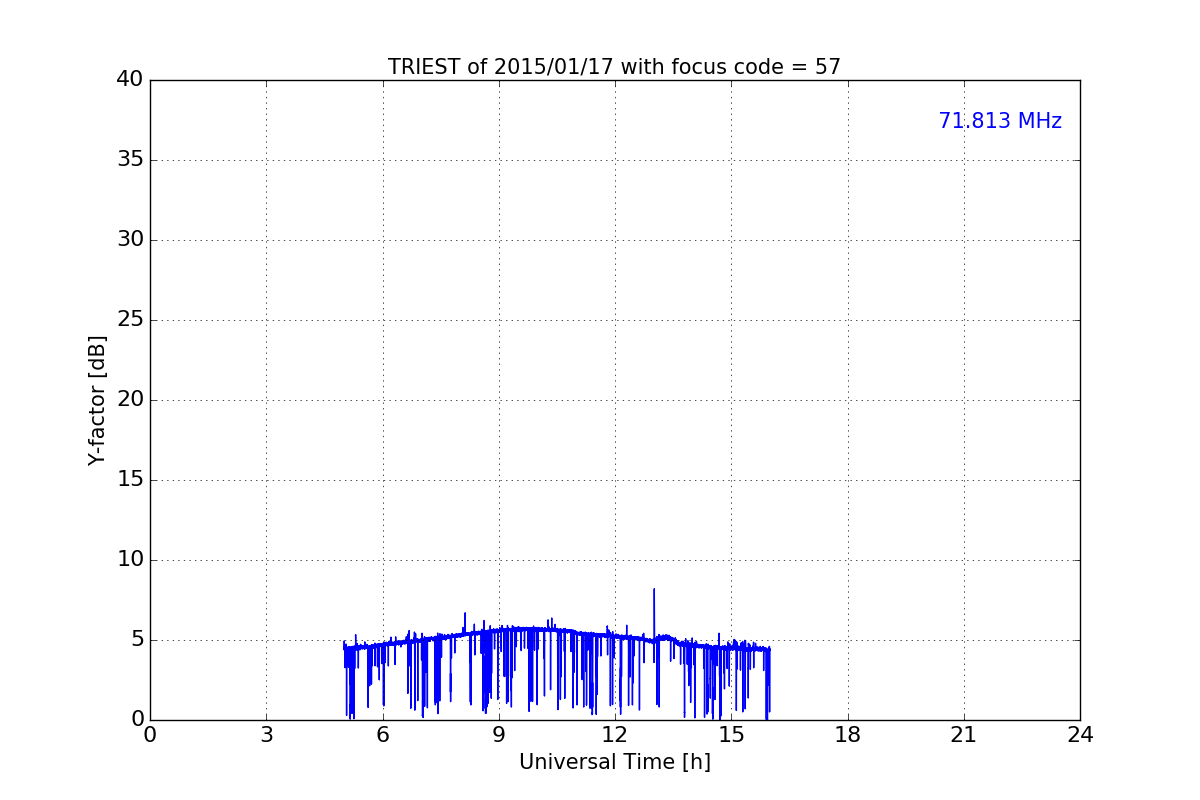Viewport: 1200px width, 800px height.
Task: Click the x-axis tick label "9"
Action: 499,735
